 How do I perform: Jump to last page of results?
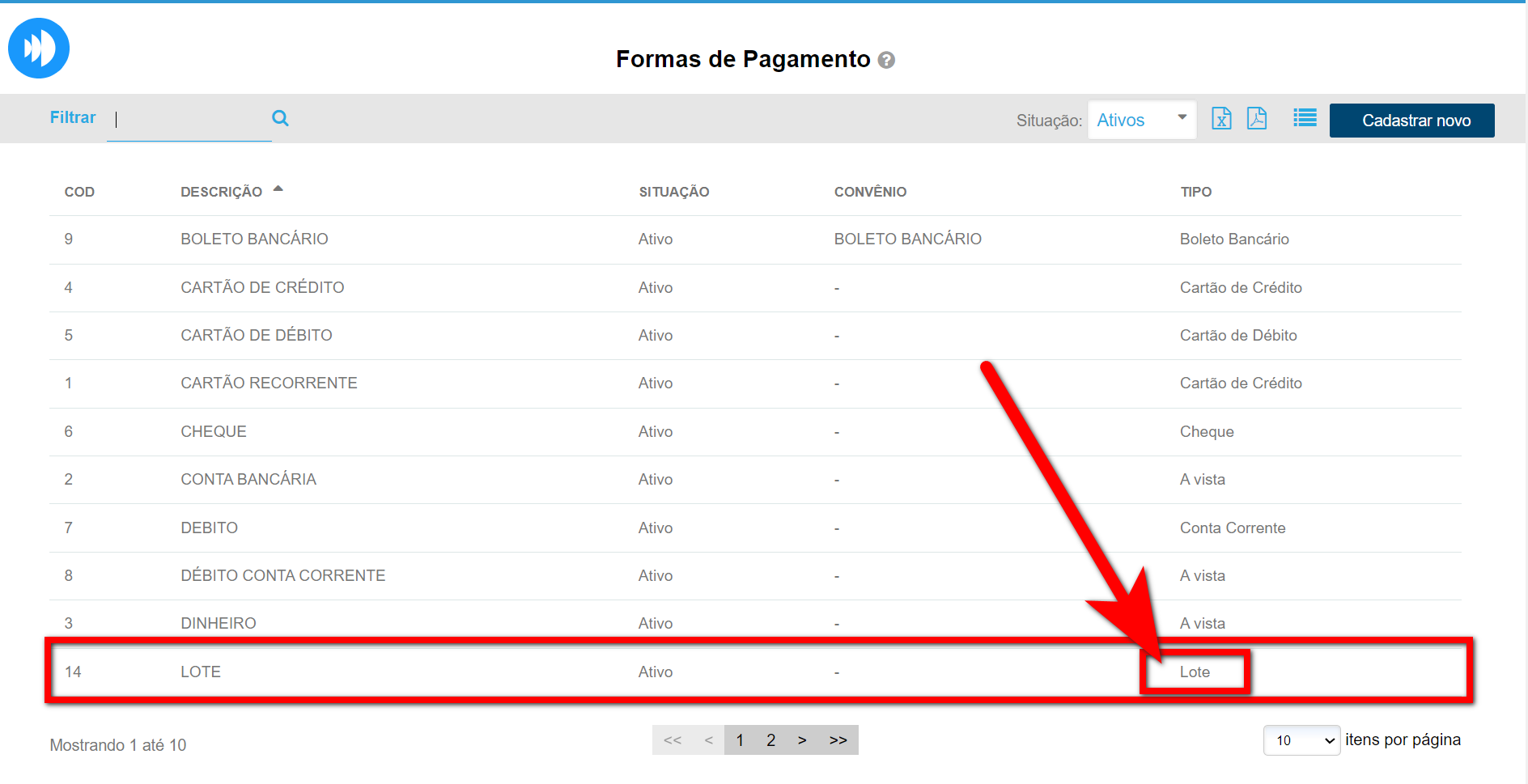(838, 740)
